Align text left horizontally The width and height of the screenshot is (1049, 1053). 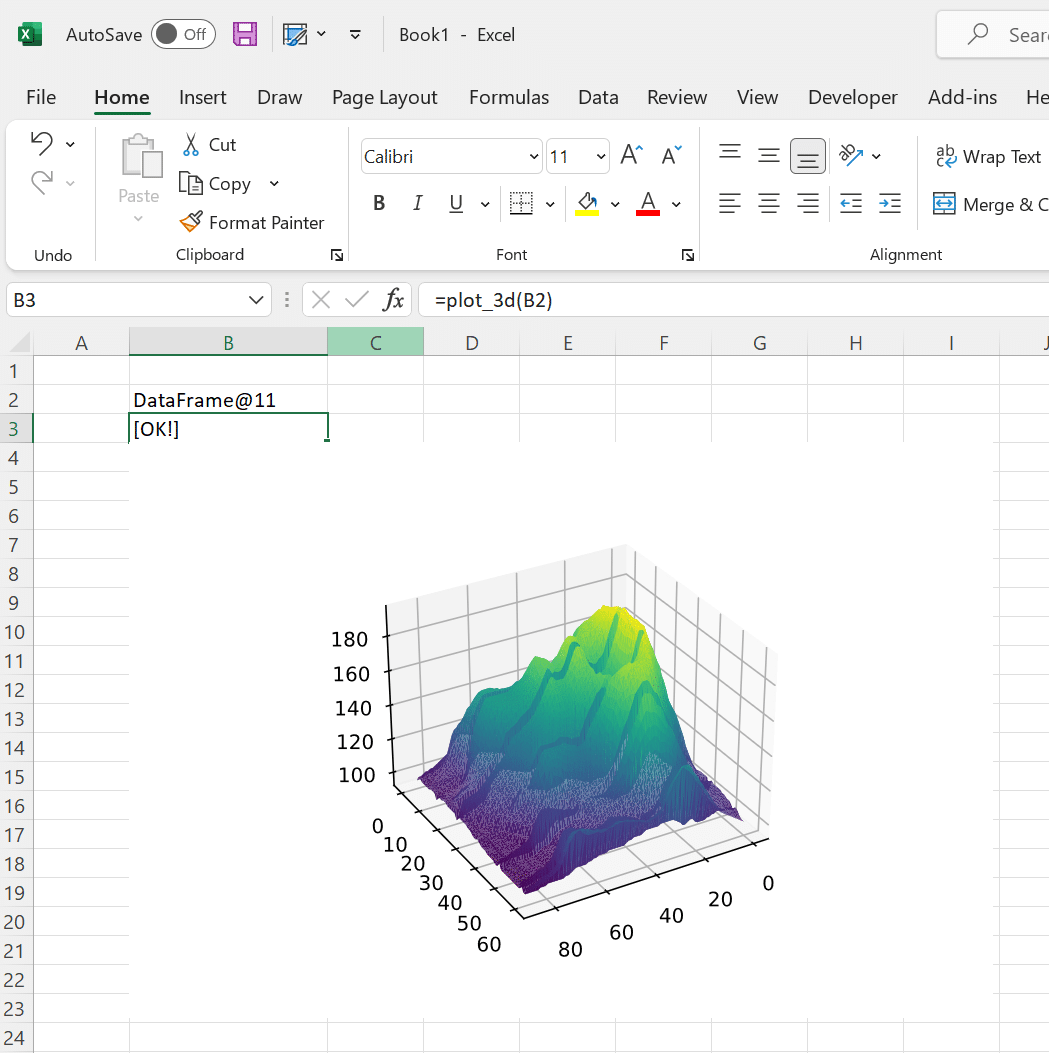[x=730, y=203]
